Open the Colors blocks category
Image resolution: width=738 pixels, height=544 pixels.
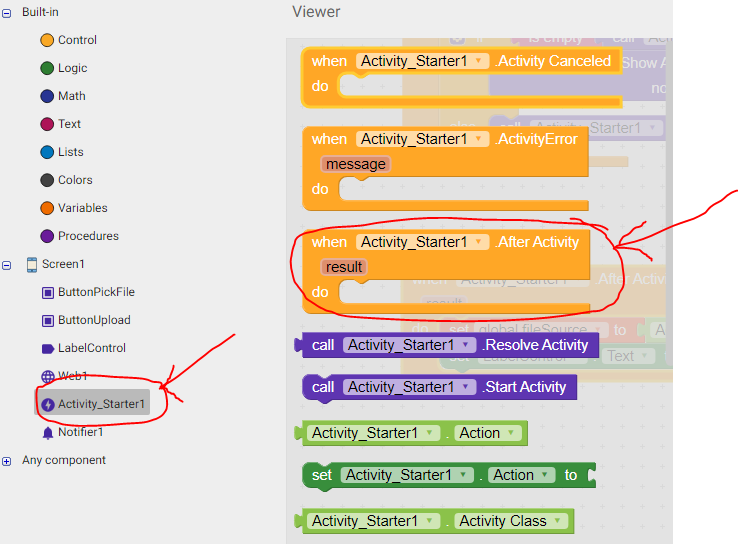tap(66, 180)
